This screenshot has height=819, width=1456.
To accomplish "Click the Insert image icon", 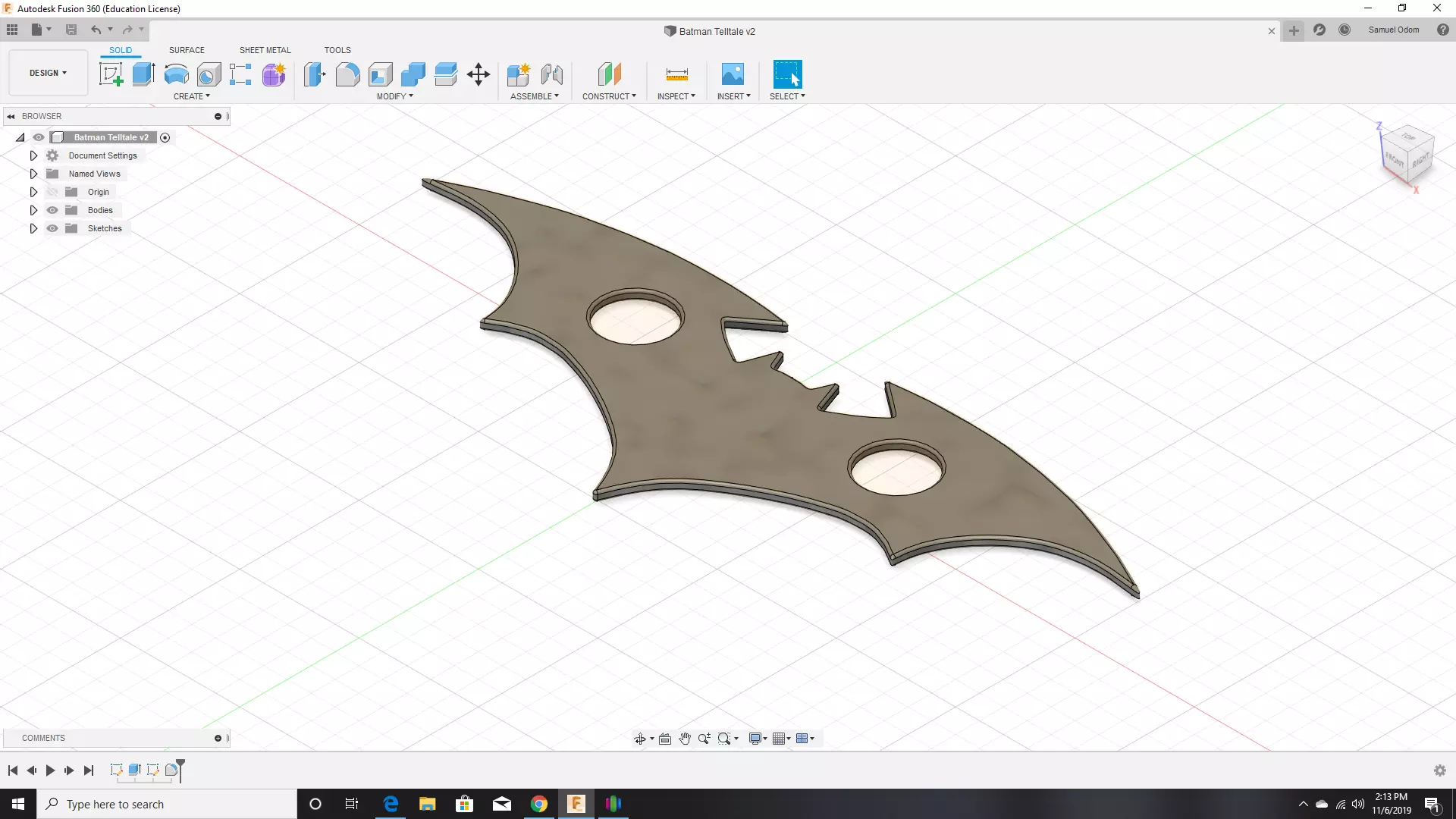I will [733, 74].
